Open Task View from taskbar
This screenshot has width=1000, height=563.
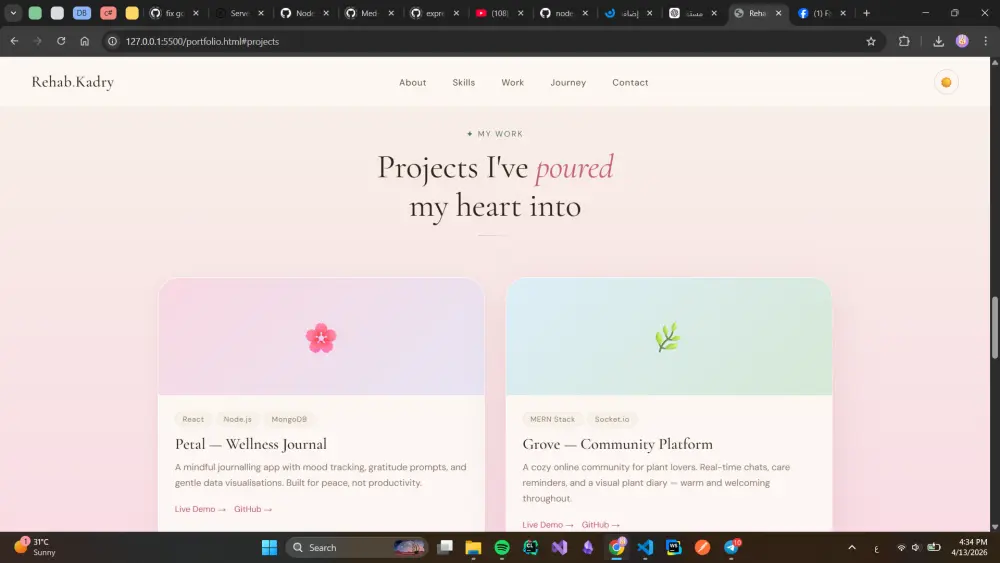click(x=445, y=547)
